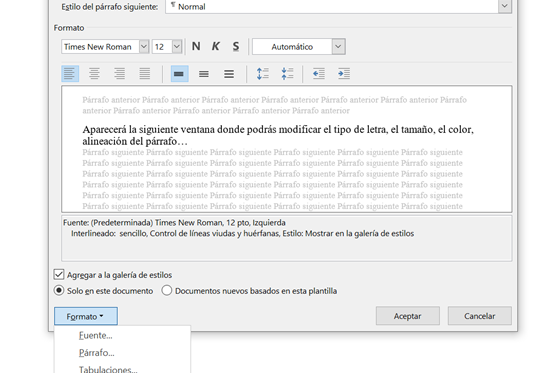Confirm with the Aceptar button

click(x=408, y=316)
